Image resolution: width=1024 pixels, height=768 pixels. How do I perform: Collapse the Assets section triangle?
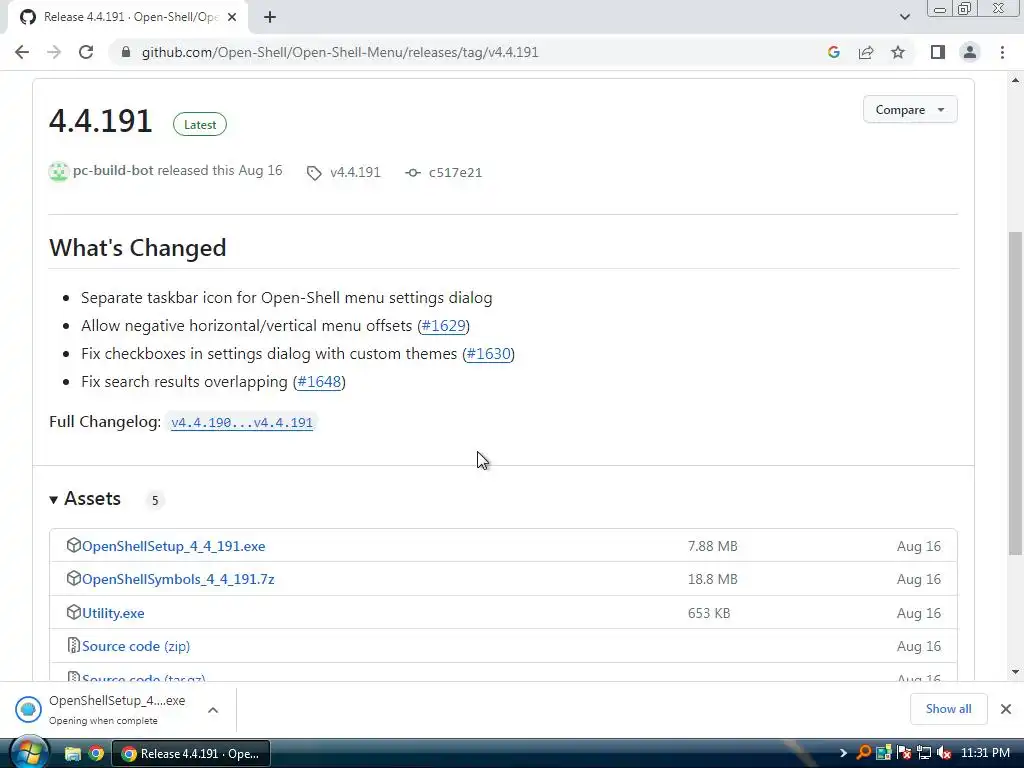pyautogui.click(x=54, y=500)
